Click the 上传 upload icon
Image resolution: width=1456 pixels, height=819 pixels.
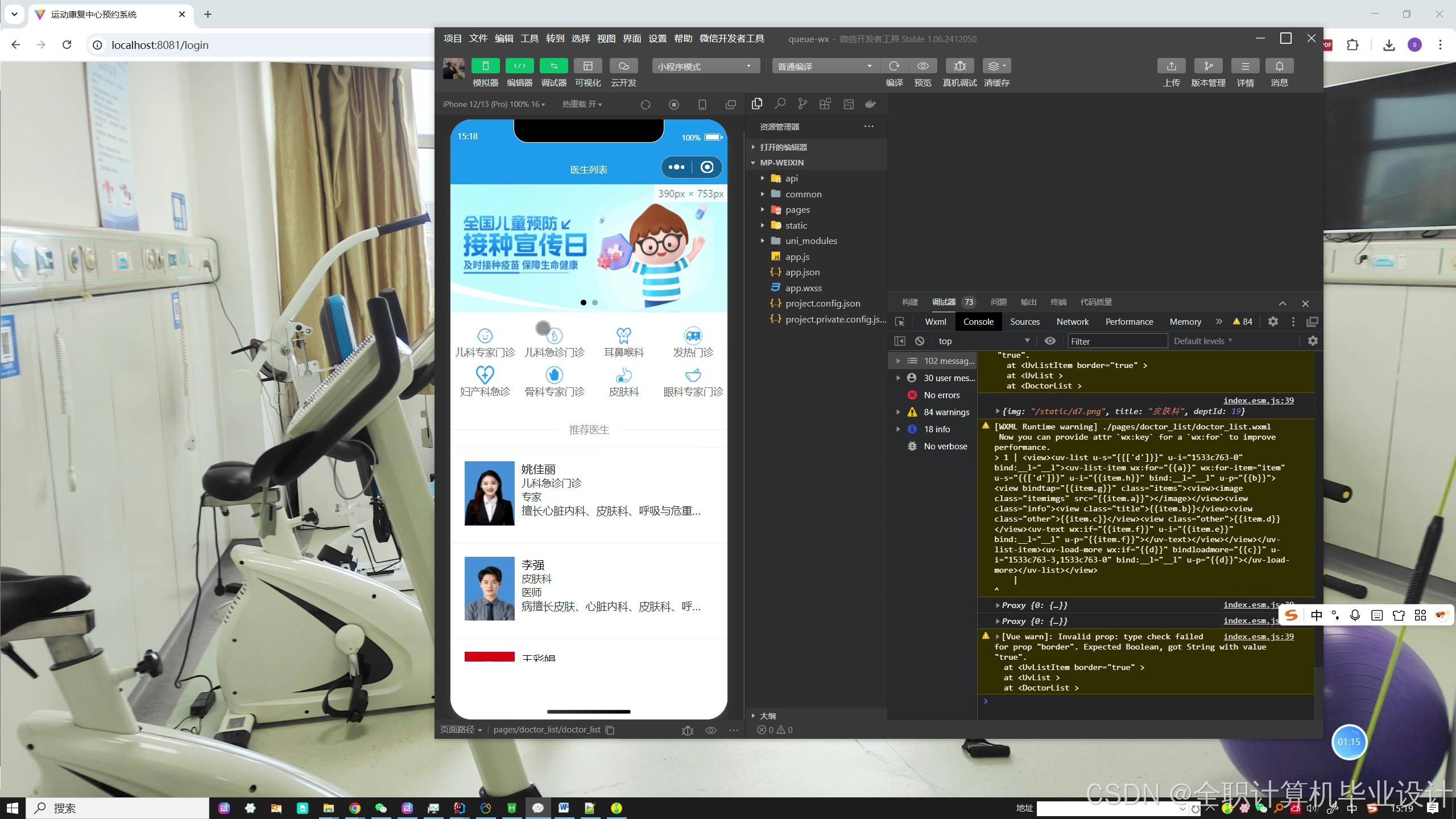tap(1171, 66)
